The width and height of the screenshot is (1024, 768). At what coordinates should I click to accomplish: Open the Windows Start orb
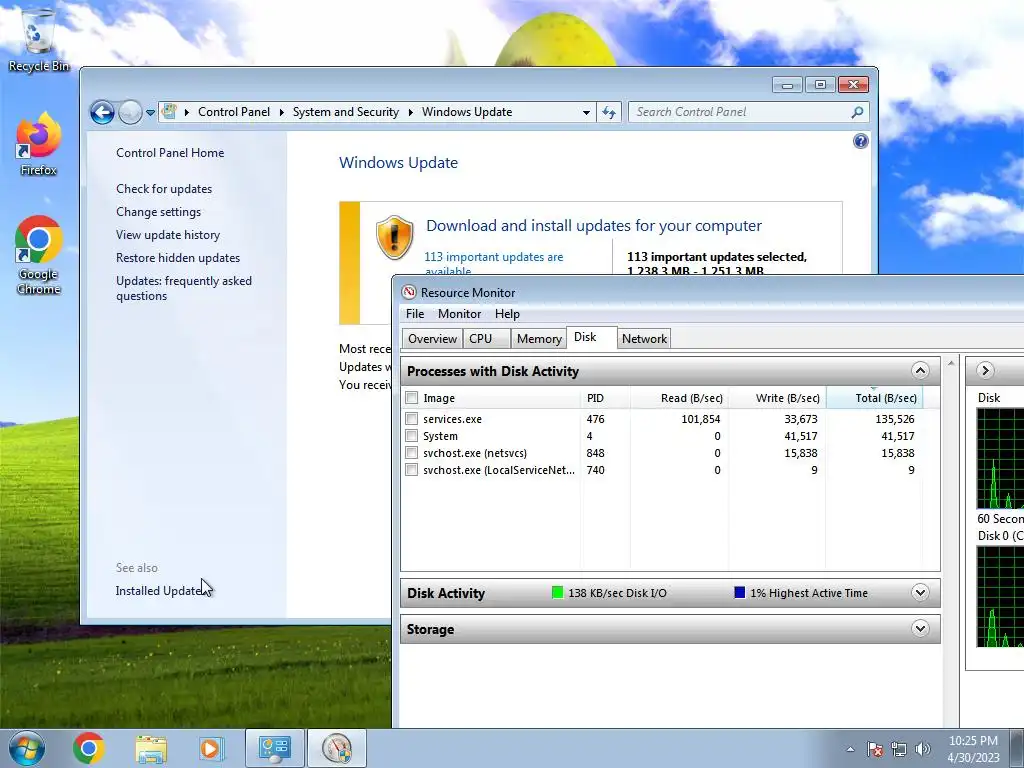[x=27, y=748]
